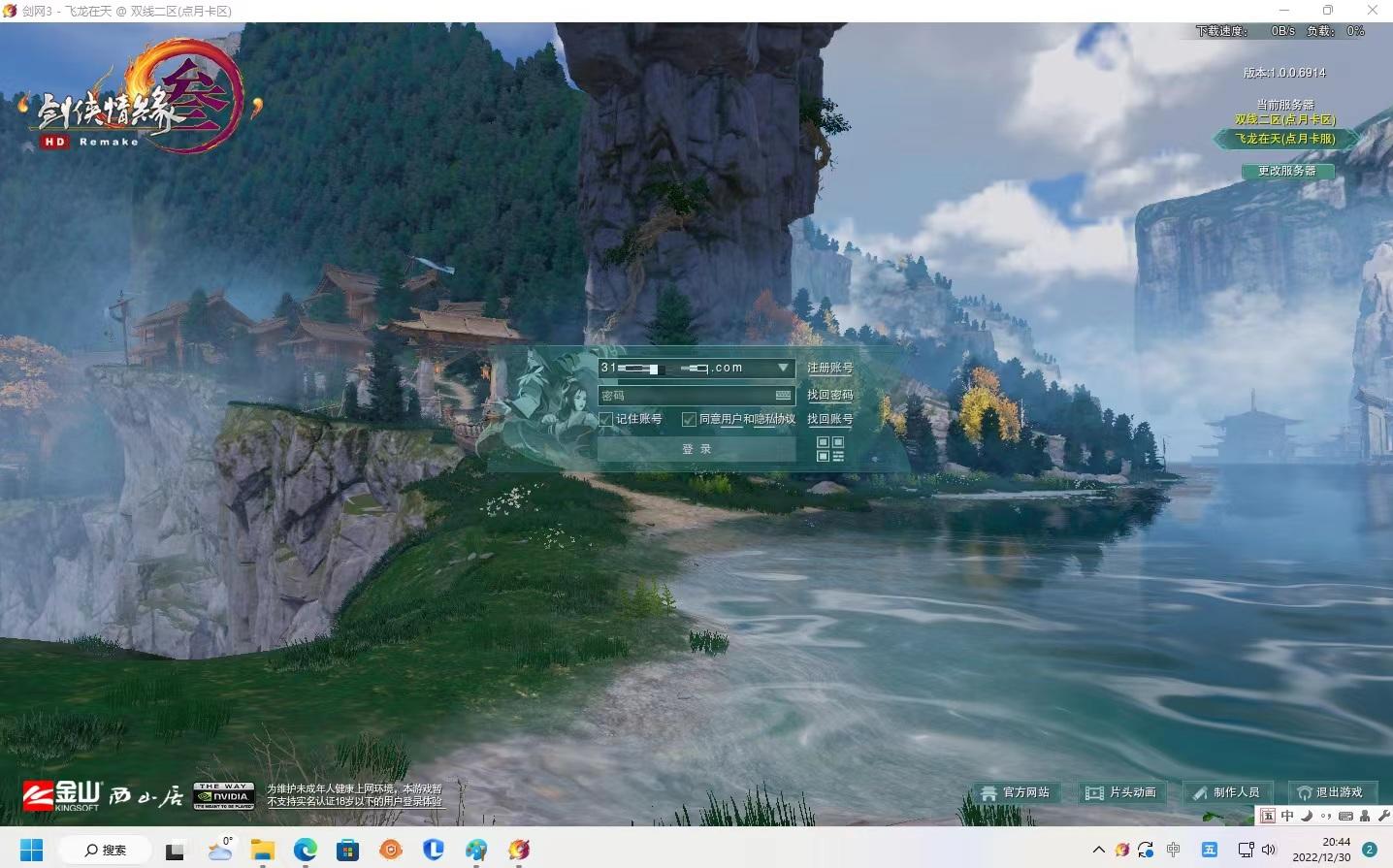Launch Microsoft Edge from the taskbar
Viewport: 1393px width, 868px height.
point(306,851)
